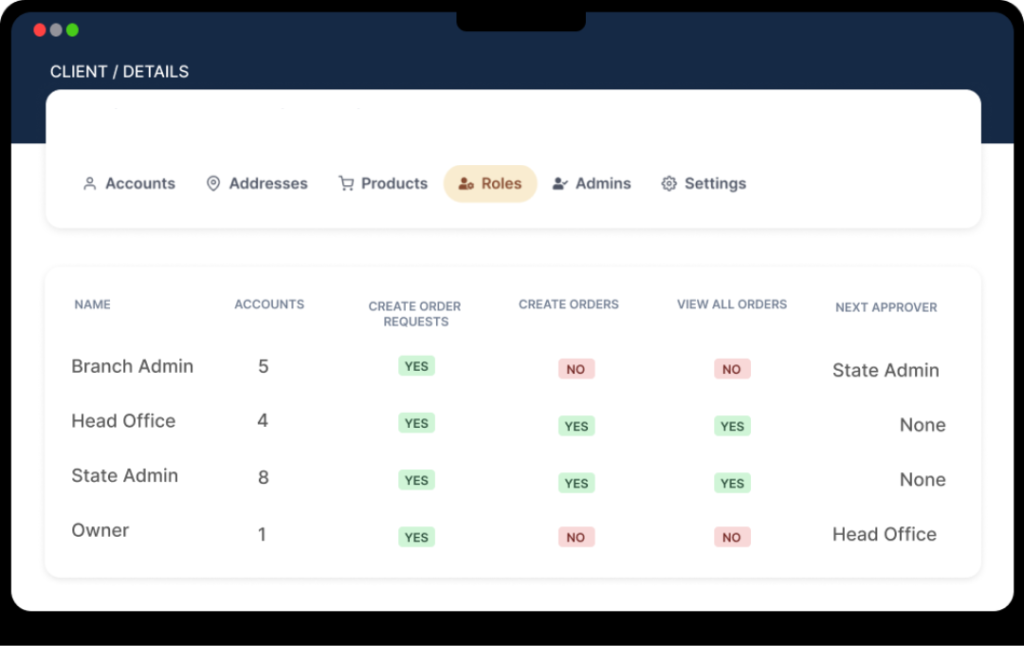Toggle Owner Create Order Requests YES badge
Viewport: 1024px width, 646px height.
pyautogui.click(x=416, y=537)
